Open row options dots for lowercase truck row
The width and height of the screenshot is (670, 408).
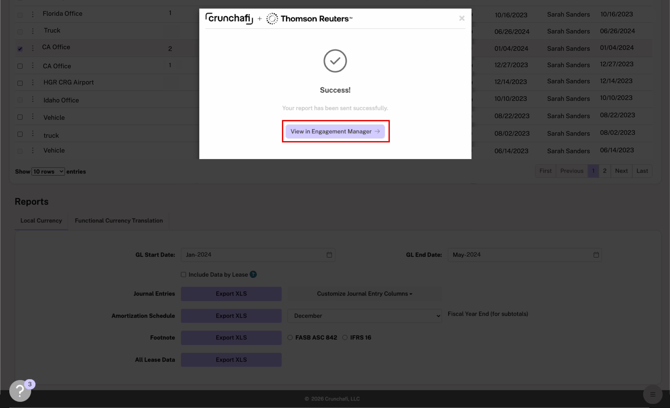pyautogui.click(x=32, y=134)
